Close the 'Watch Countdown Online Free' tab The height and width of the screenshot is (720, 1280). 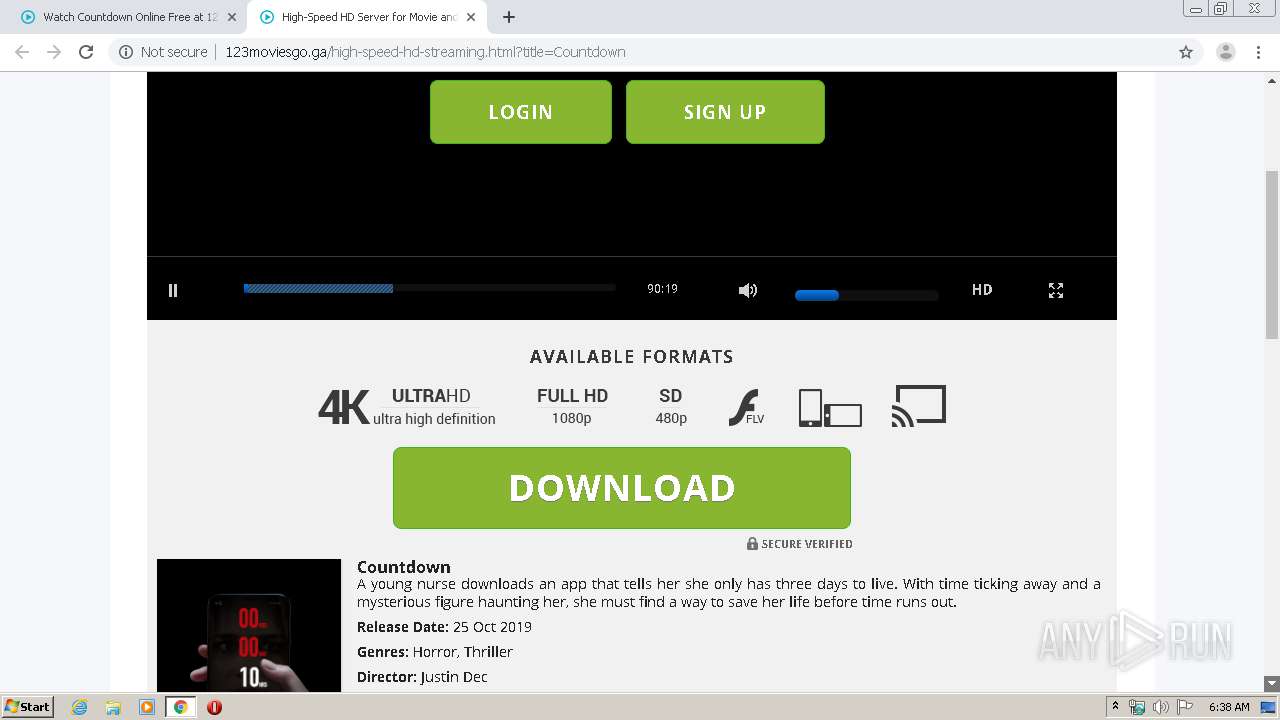click(232, 17)
